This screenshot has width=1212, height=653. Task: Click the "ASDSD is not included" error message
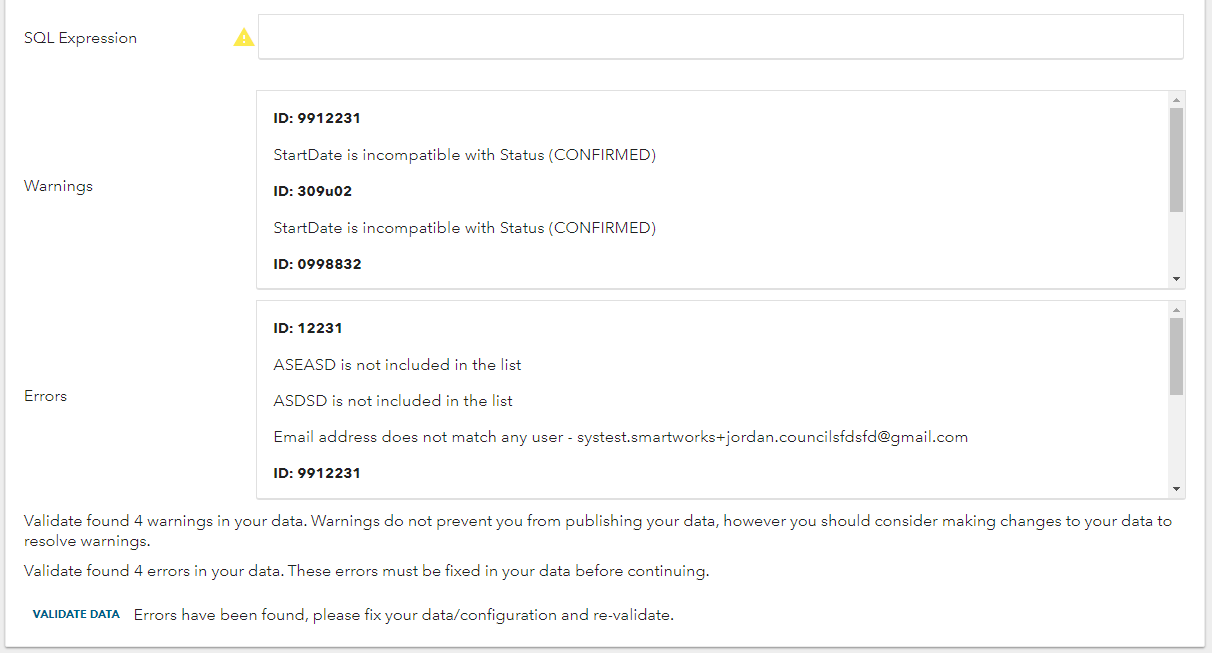coord(393,401)
